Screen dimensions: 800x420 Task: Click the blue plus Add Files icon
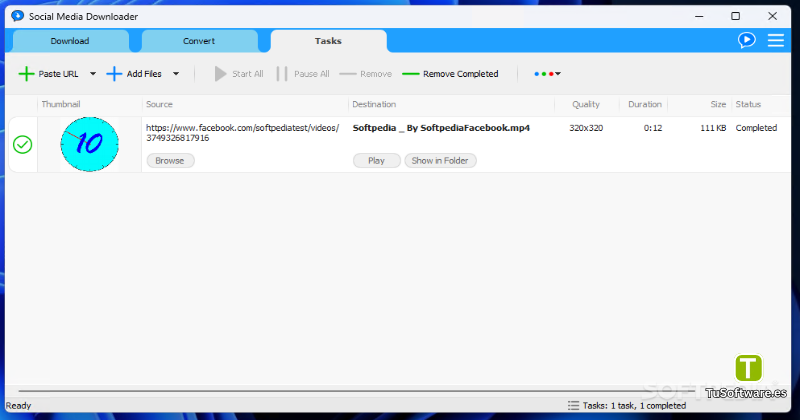(x=114, y=74)
